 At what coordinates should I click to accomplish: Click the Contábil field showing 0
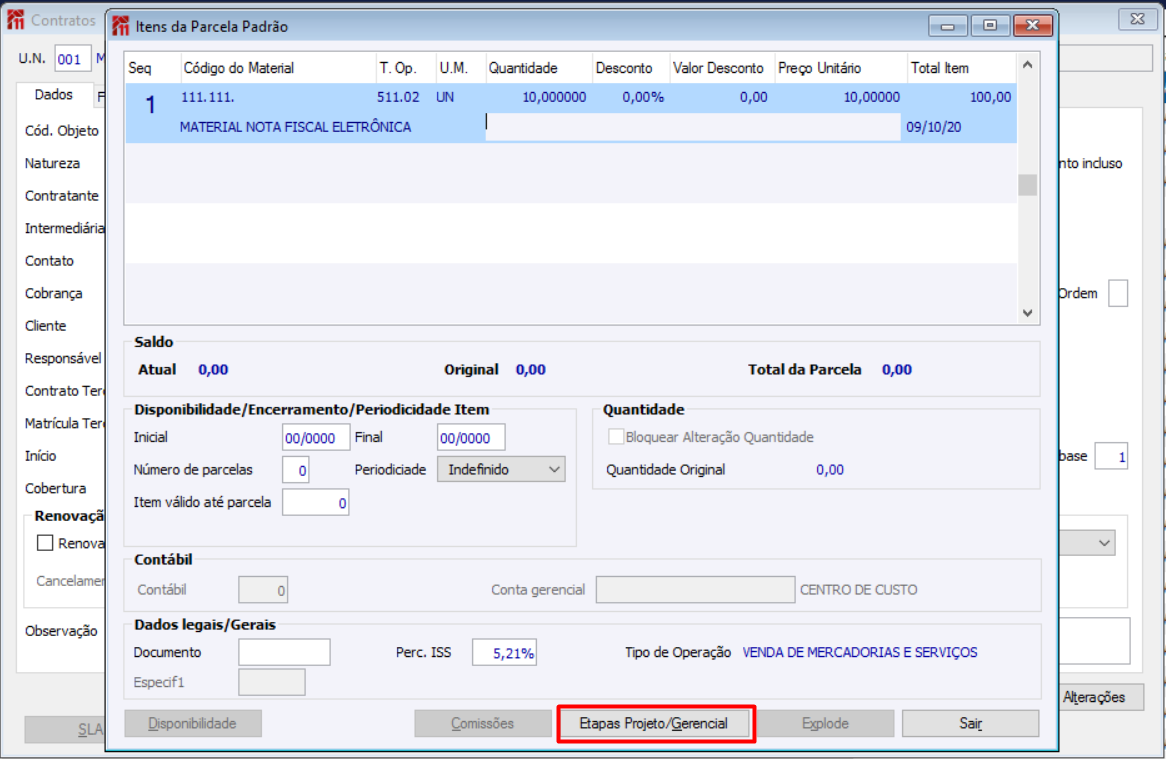(x=263, y=590)
